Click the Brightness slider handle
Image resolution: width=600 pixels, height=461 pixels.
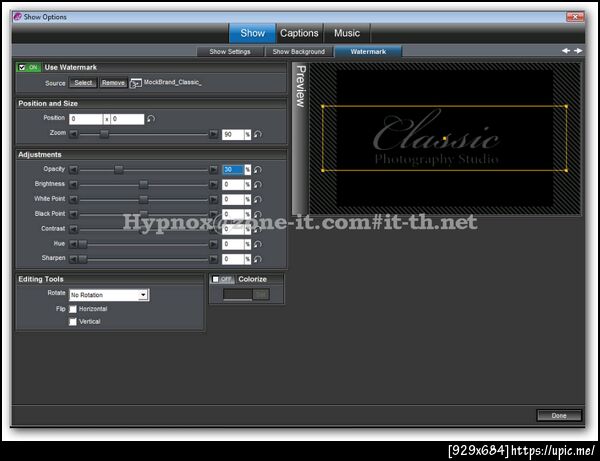coord(143,184)
